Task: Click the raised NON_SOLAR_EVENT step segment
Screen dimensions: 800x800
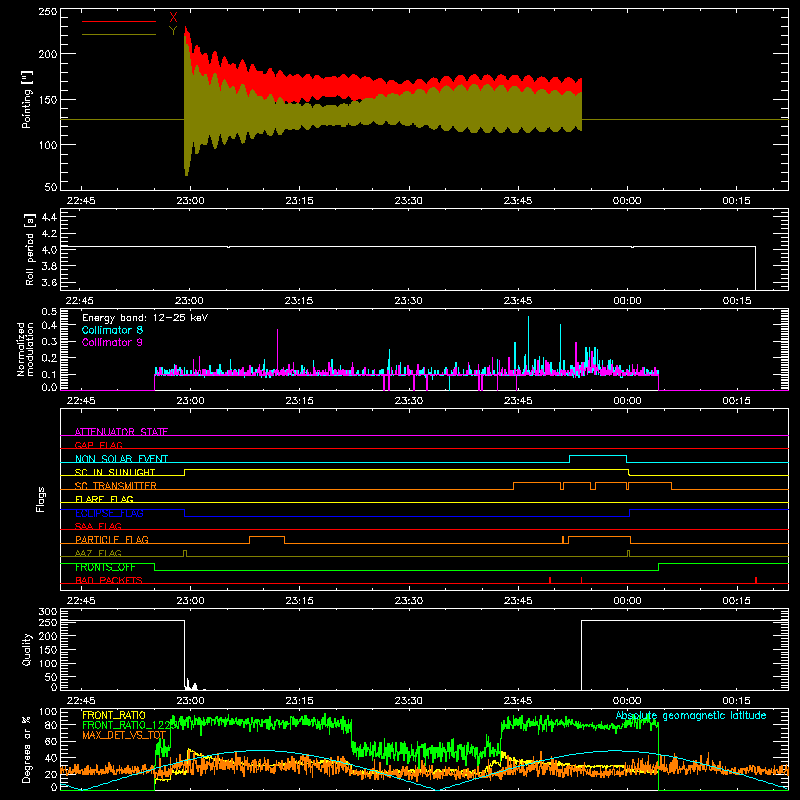Action: coord(598,456)
